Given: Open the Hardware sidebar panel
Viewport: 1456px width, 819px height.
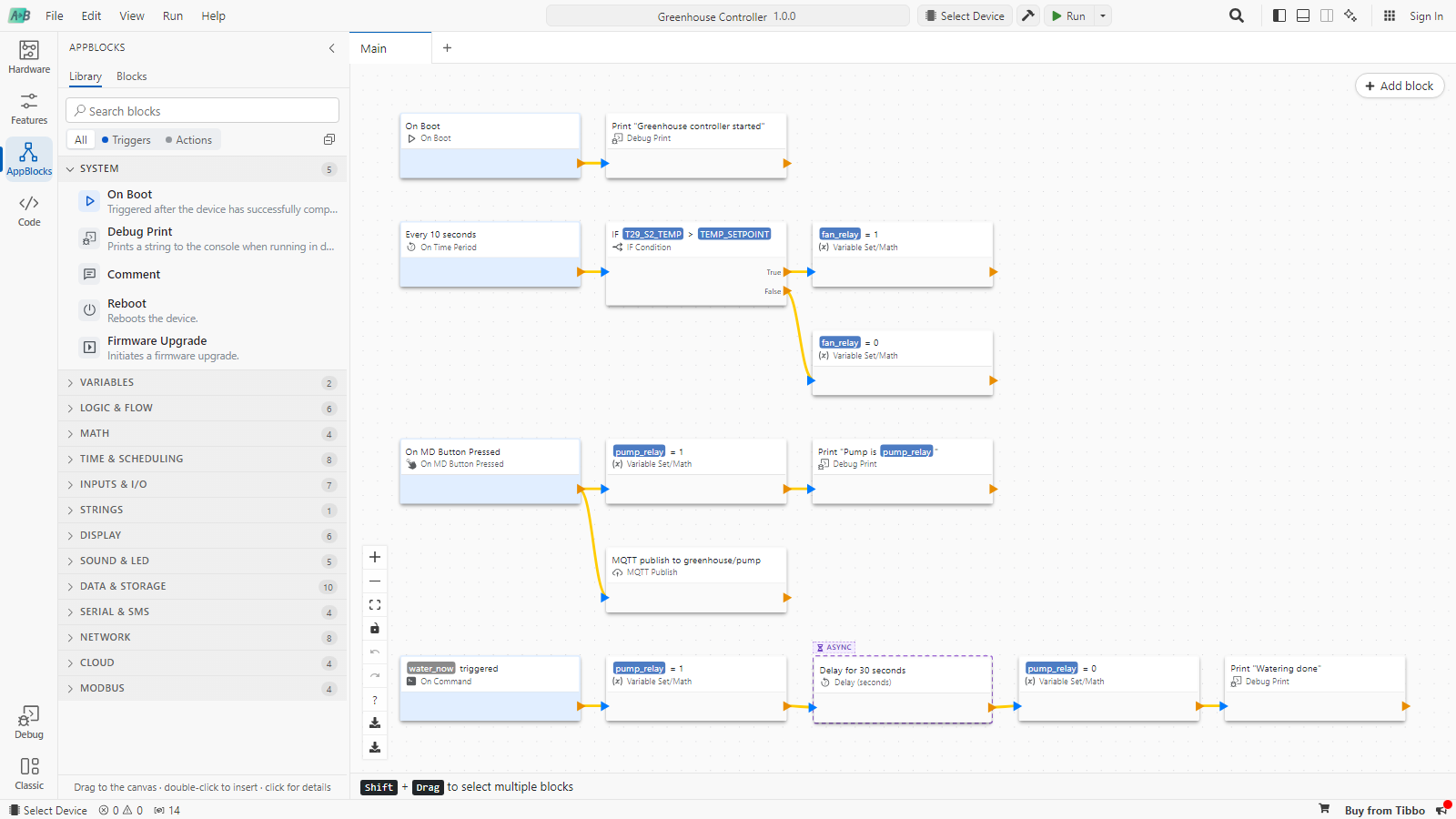Looking at the screenshot, I should pos(29,57).
